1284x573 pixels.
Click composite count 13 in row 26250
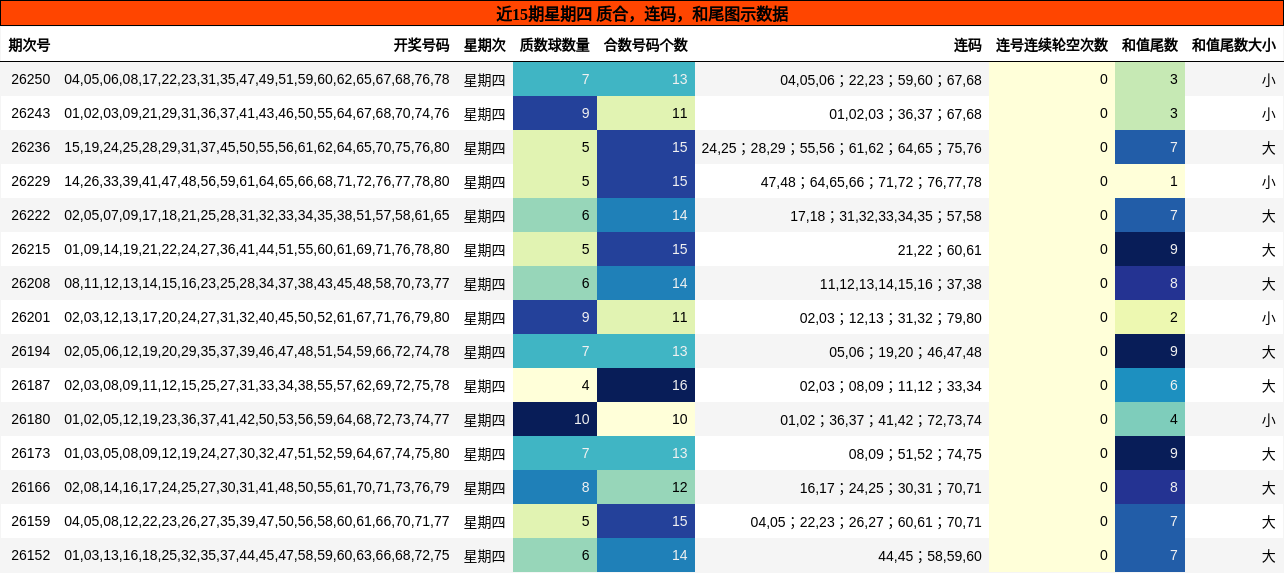point(646,79)
